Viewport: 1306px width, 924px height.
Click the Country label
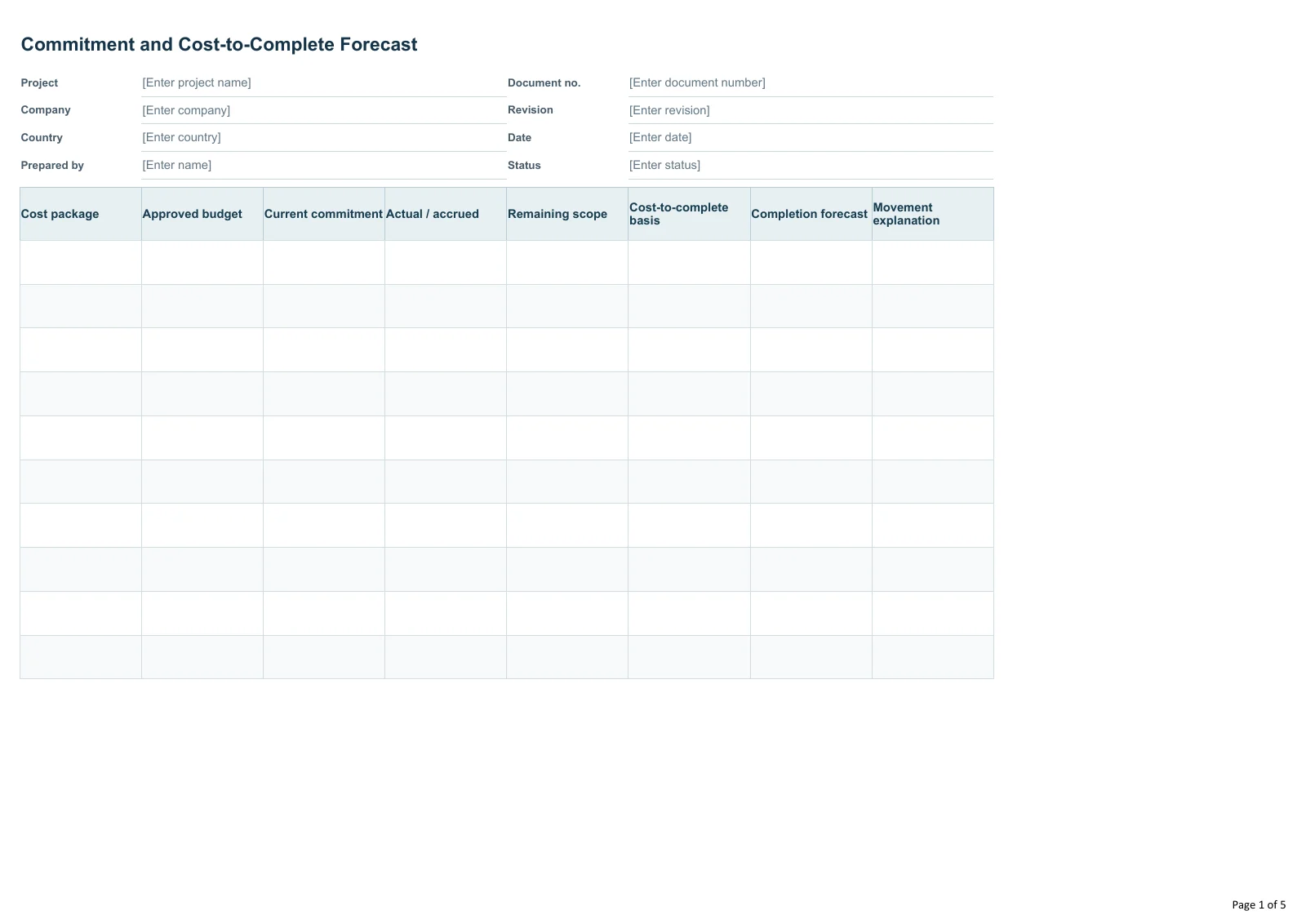(x=42, y=138)
